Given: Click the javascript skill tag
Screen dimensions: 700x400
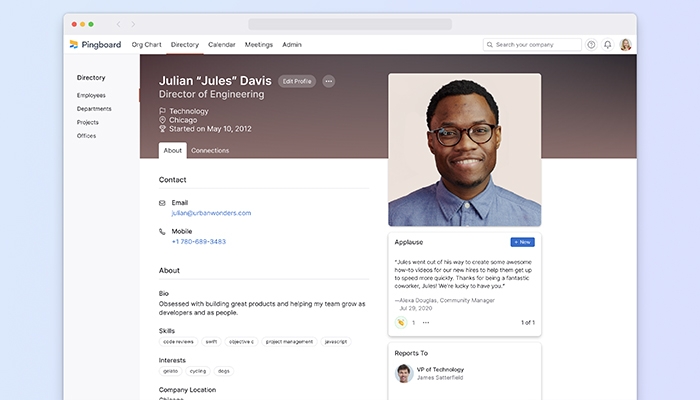Looking at the screenshot, I should click(x=336, y=342).
